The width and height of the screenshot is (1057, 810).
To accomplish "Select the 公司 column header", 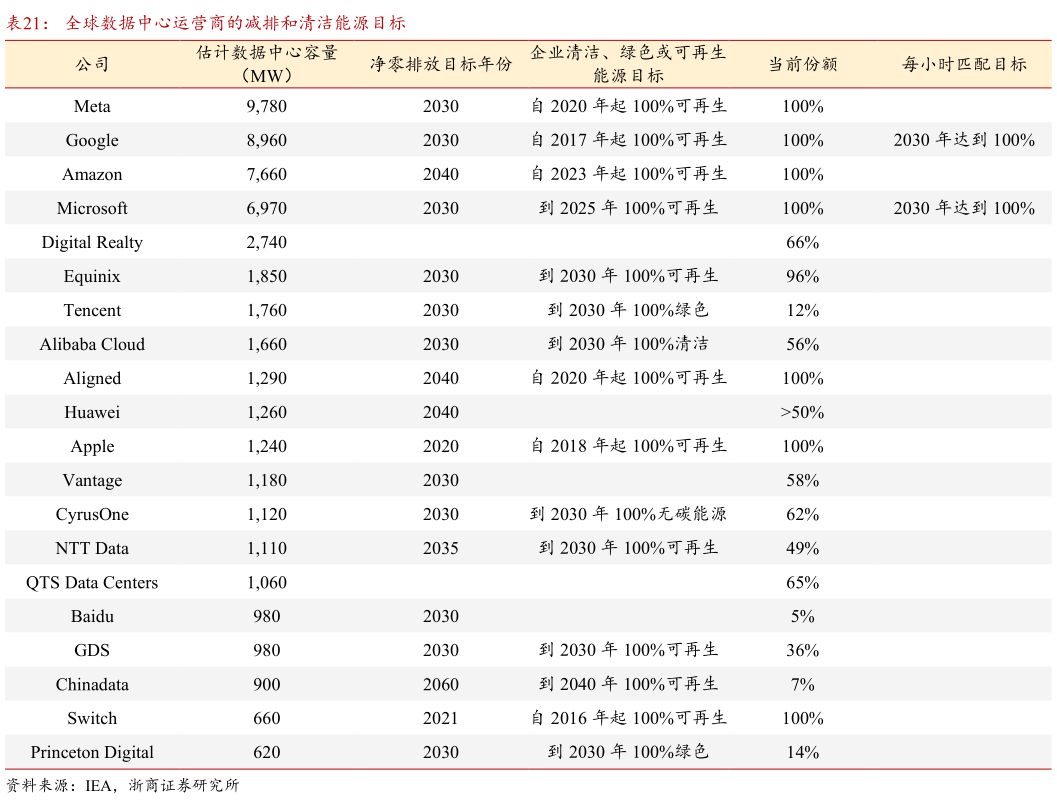I will pyautogui.click(x=92, y=64).
